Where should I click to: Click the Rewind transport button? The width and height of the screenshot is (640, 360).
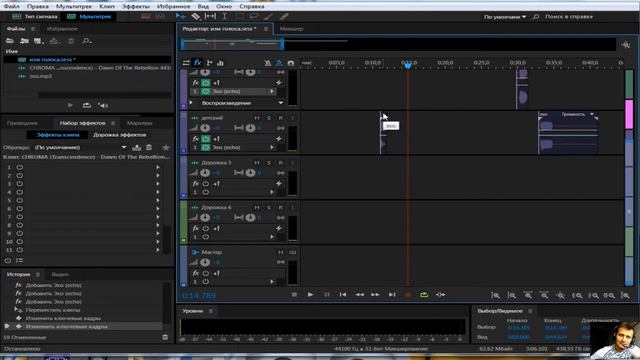(359, 294)
